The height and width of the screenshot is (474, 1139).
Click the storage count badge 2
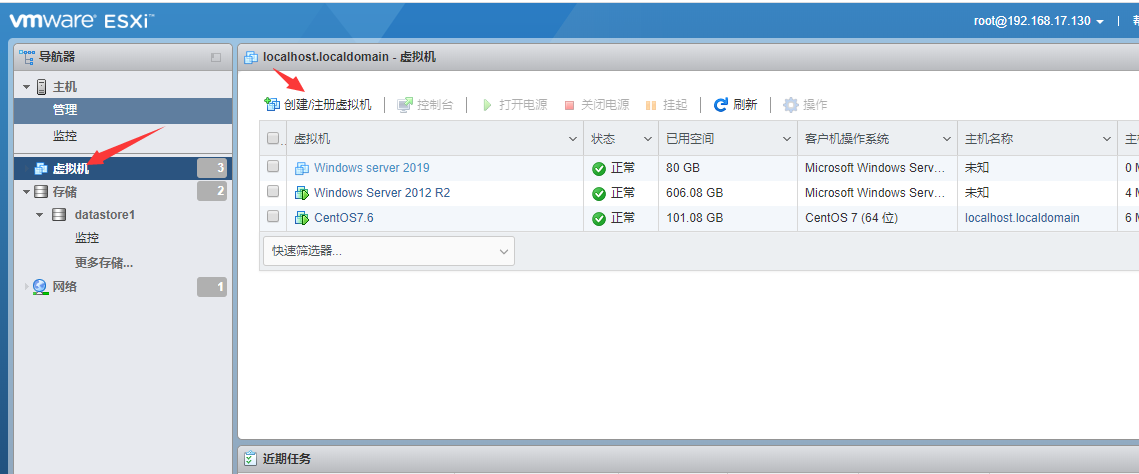(212, 192)
